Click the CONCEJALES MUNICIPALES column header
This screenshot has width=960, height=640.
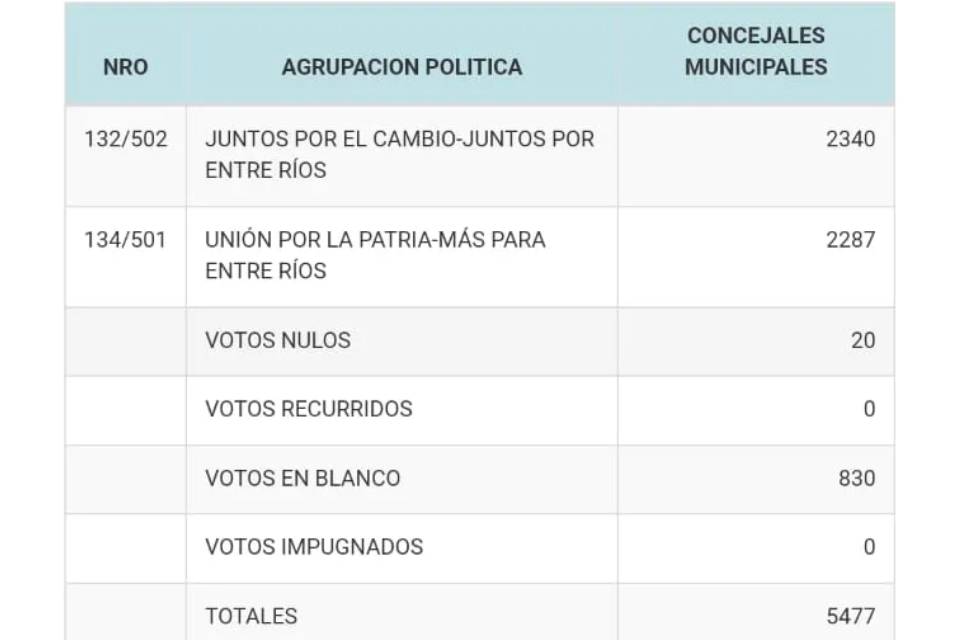click(x=756, y=51)
